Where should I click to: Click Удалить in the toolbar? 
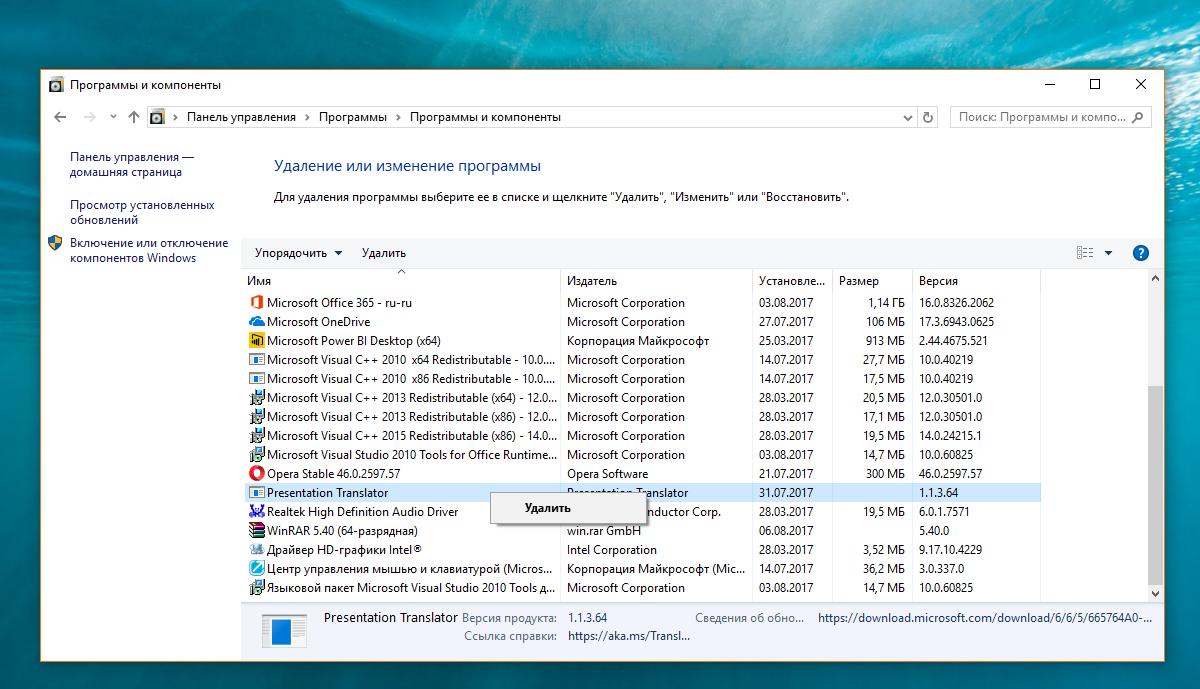(384, 253)
